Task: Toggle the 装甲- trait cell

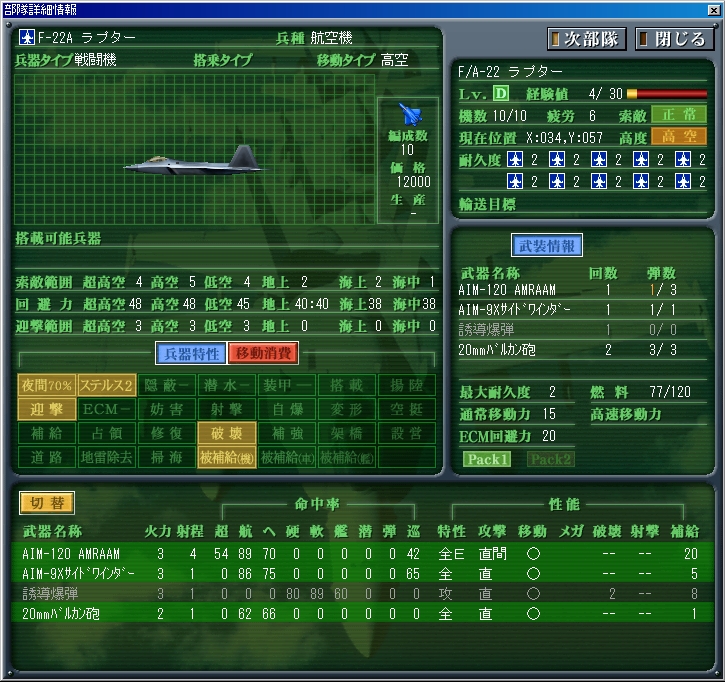Action: (x=287, y=386)
